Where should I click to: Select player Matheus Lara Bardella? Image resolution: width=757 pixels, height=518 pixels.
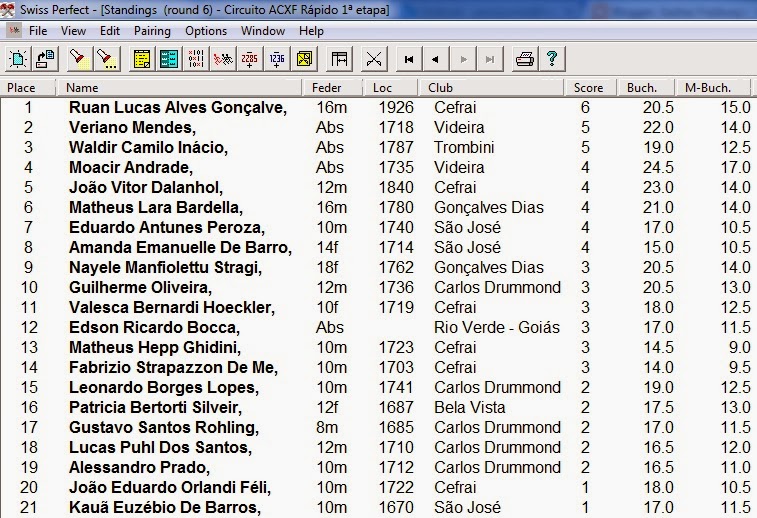156,208
